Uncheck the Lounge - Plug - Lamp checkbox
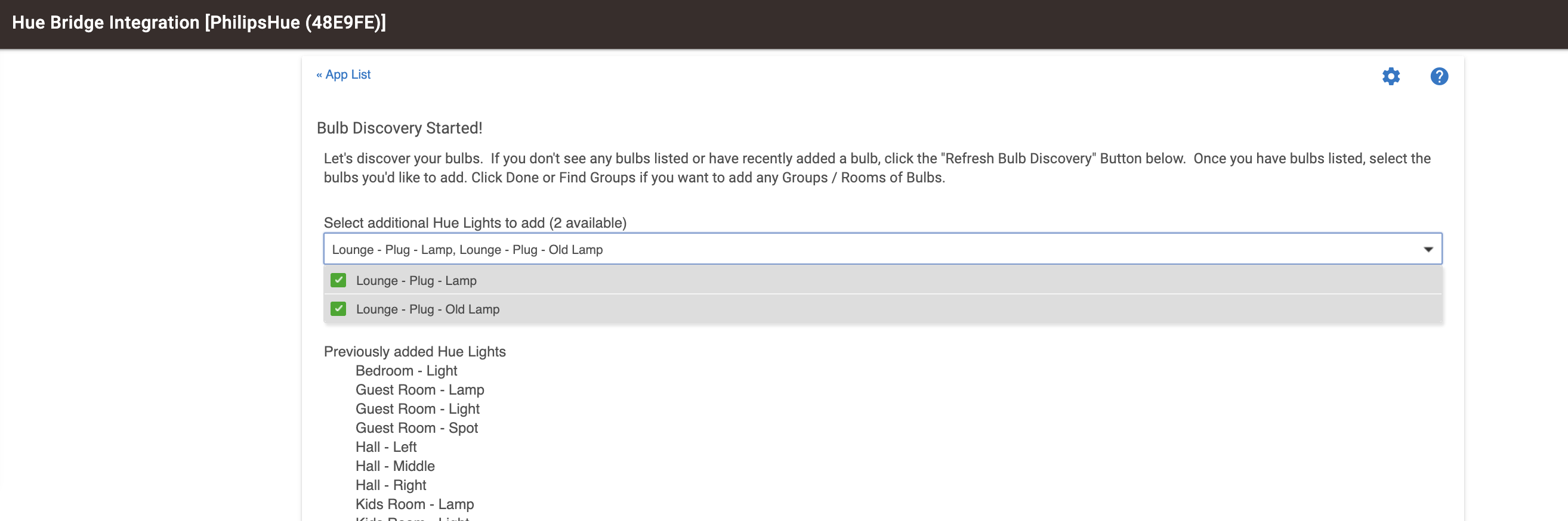 [x=338, y=280]
